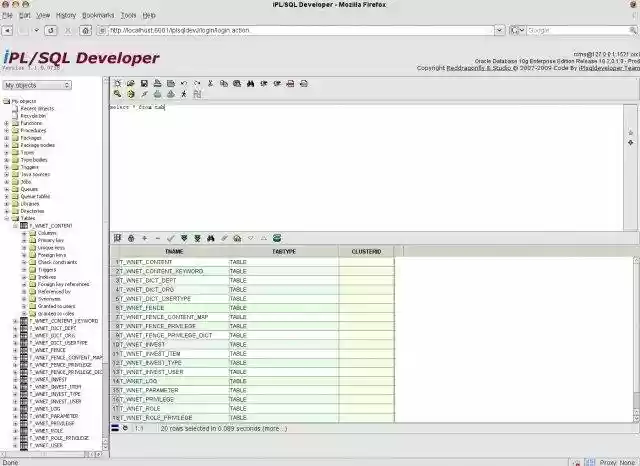
Task: Click the minus Delete record icon
Action: tap(158, 238)
